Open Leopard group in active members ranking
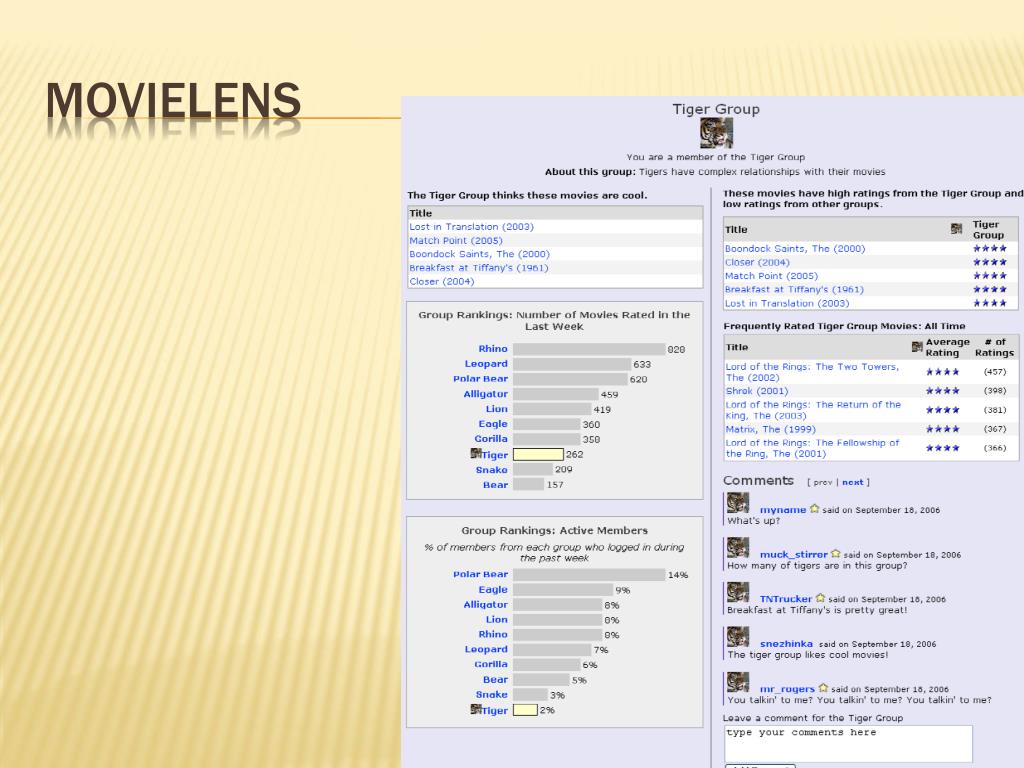The image size is (1024, 768). point(486,649)
